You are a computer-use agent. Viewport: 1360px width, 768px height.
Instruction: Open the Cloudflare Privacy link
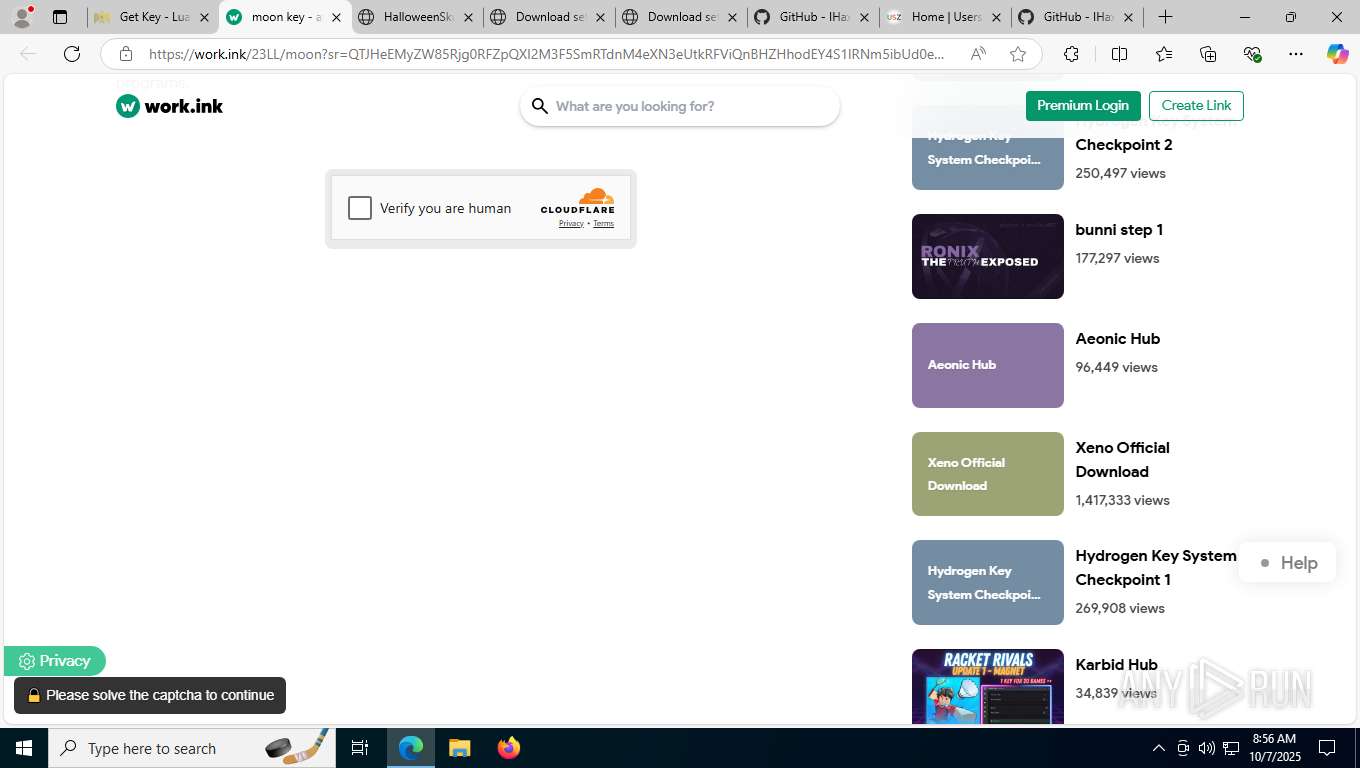coord(571,224)
